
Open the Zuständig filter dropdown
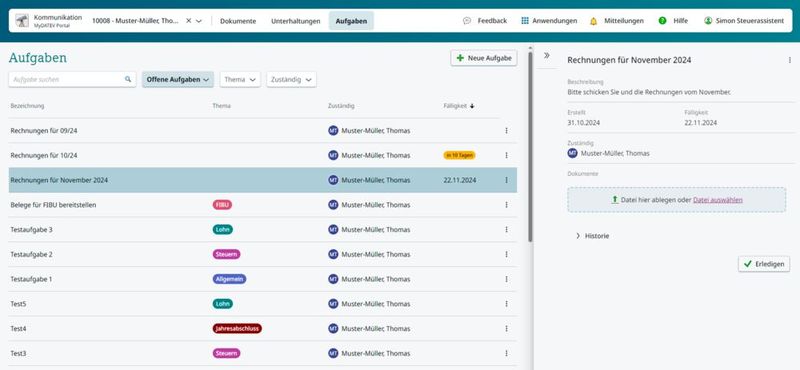[291, 80]
